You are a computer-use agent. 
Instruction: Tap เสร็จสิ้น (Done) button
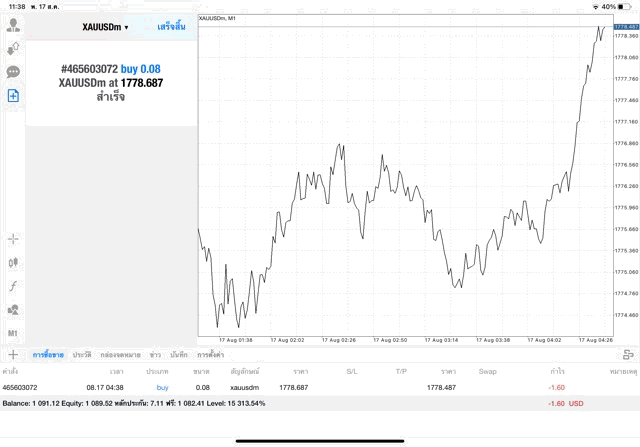tap(173, 27)
